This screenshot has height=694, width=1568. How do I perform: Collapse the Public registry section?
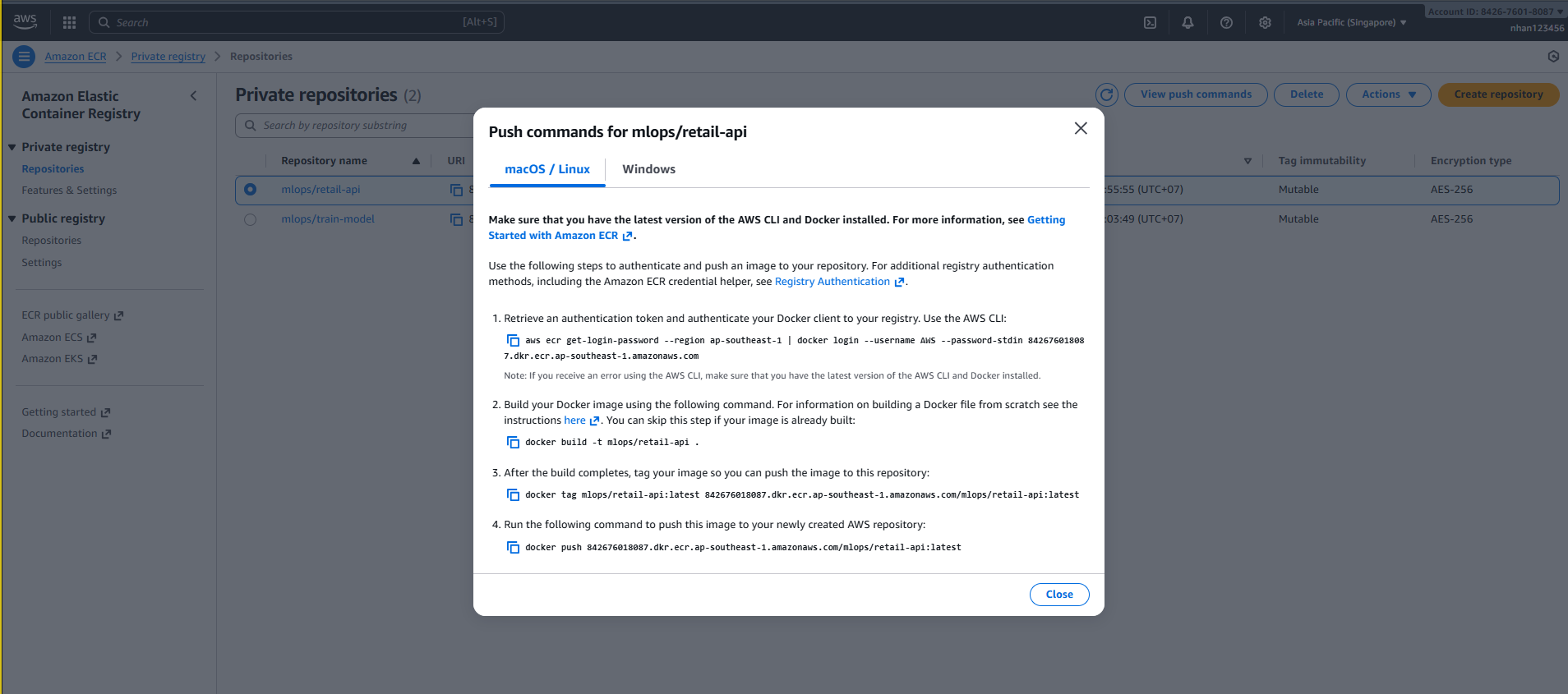[12, 218]
